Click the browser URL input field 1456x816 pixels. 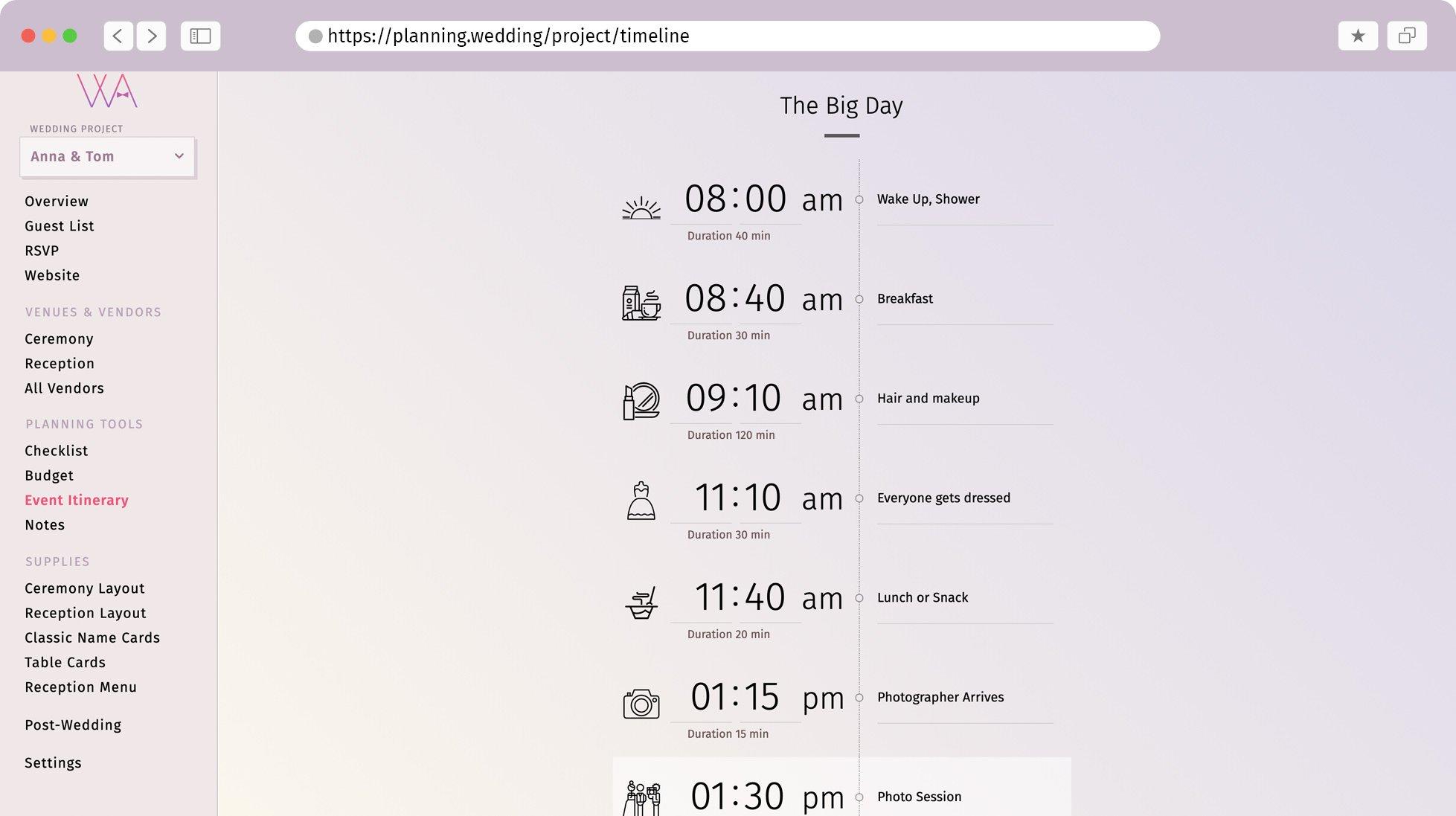point(728,36)
